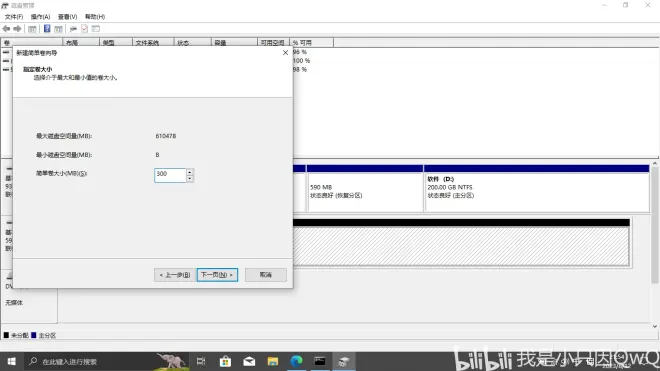Click the Forward arrow toolbar icon
Image resolution: width=660 pixels, height=371 pixels.
pos(17,29)
